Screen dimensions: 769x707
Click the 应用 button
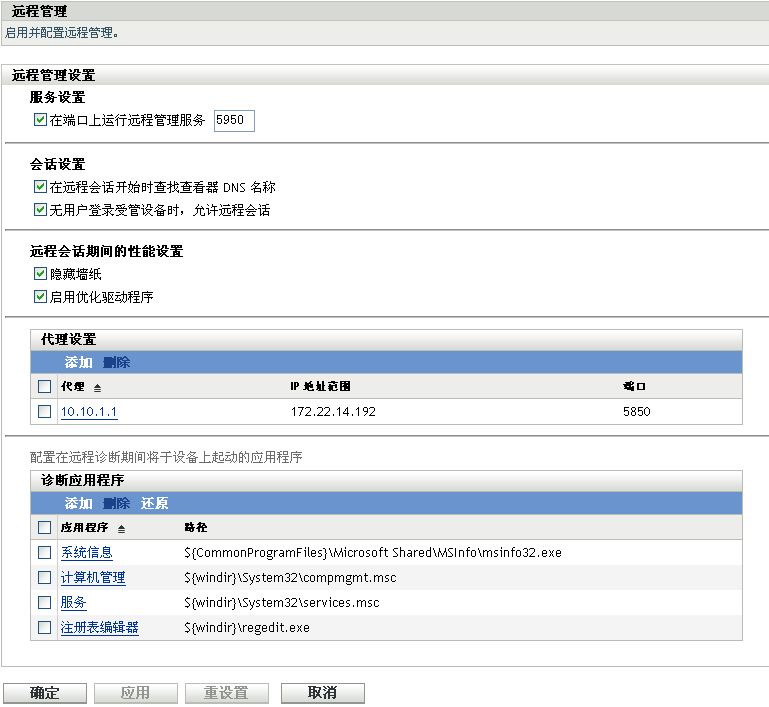tap(136, 693)
